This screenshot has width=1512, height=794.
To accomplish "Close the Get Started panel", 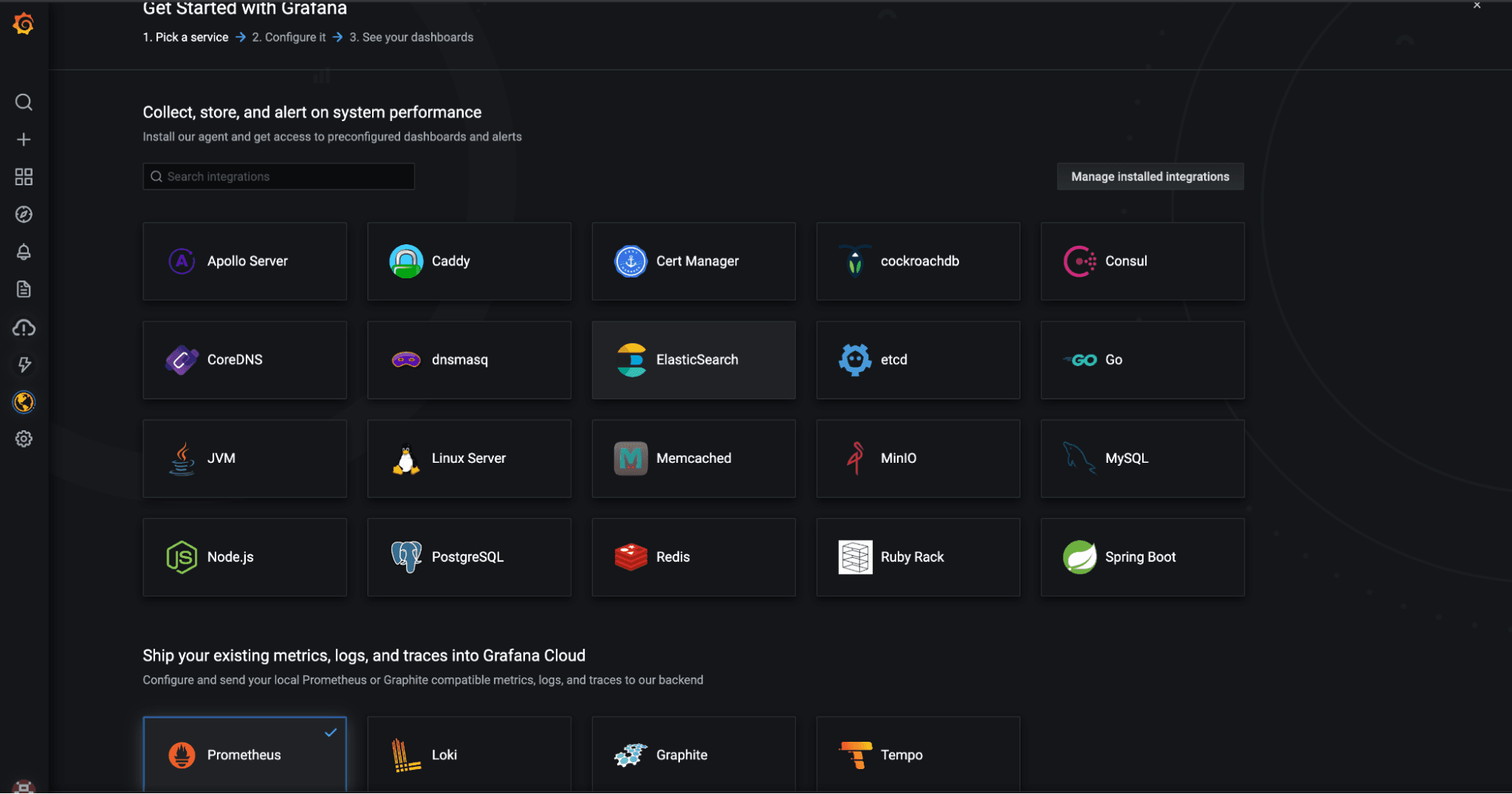I will 1476,6.
